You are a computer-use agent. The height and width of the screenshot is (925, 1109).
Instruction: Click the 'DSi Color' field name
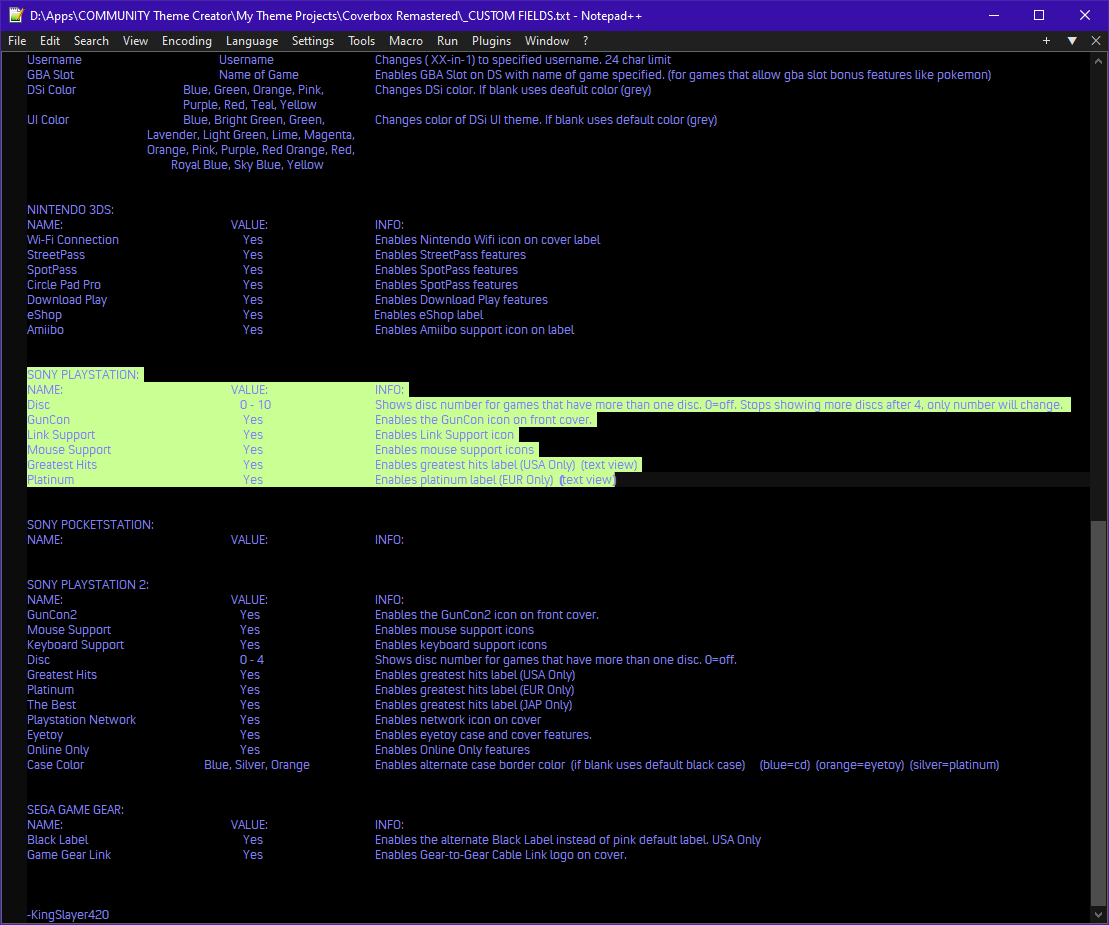click(x=51, y=90)
